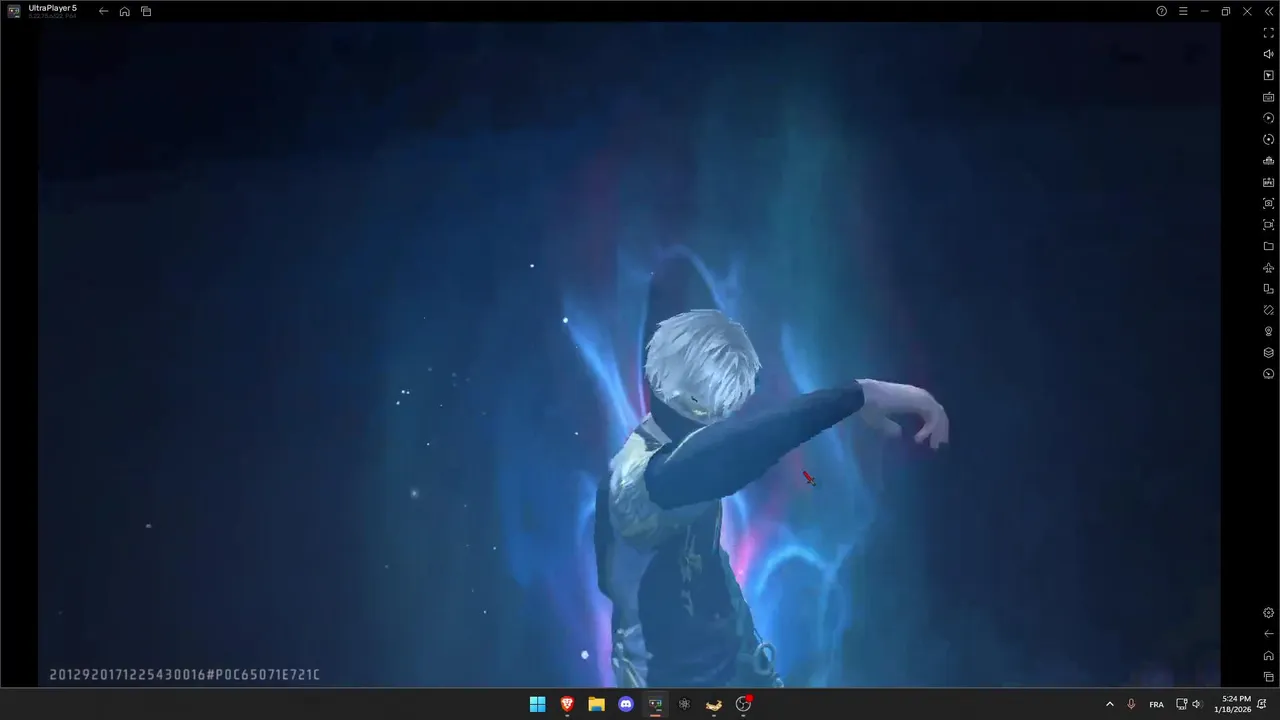Open the media folder icon in side toolbar
The image size is (1280, 720).
1269,246
